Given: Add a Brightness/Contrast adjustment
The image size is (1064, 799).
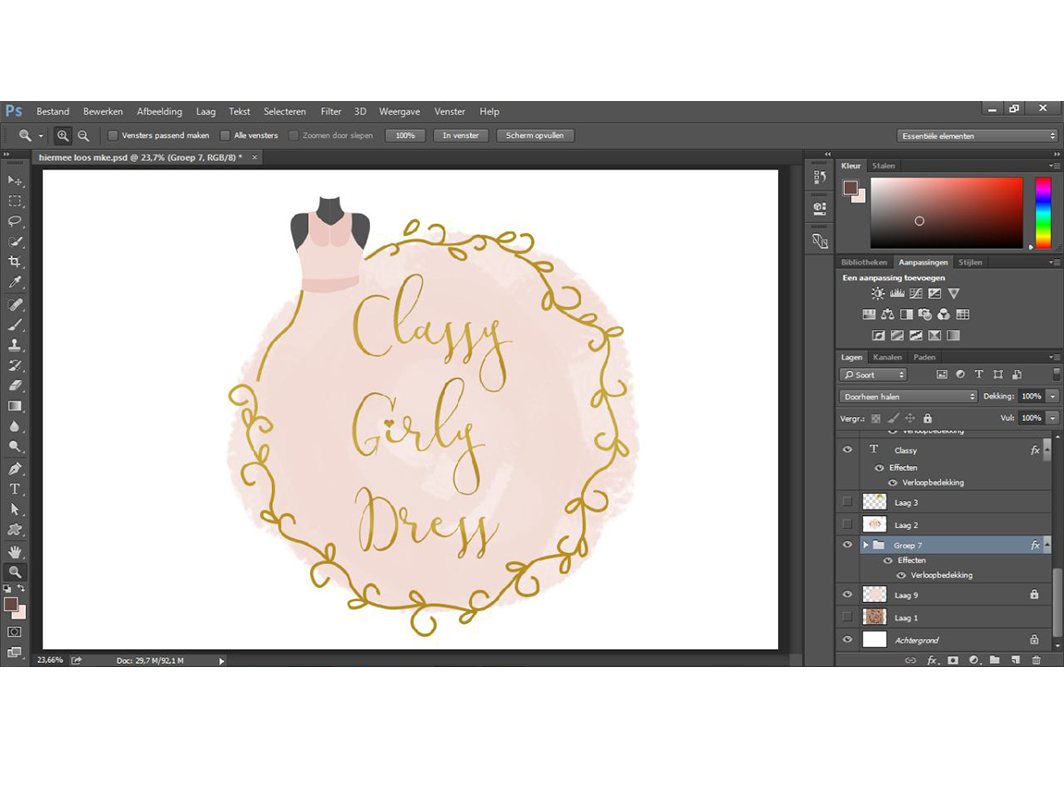Looking at the screenshot, I should [877, 293].
